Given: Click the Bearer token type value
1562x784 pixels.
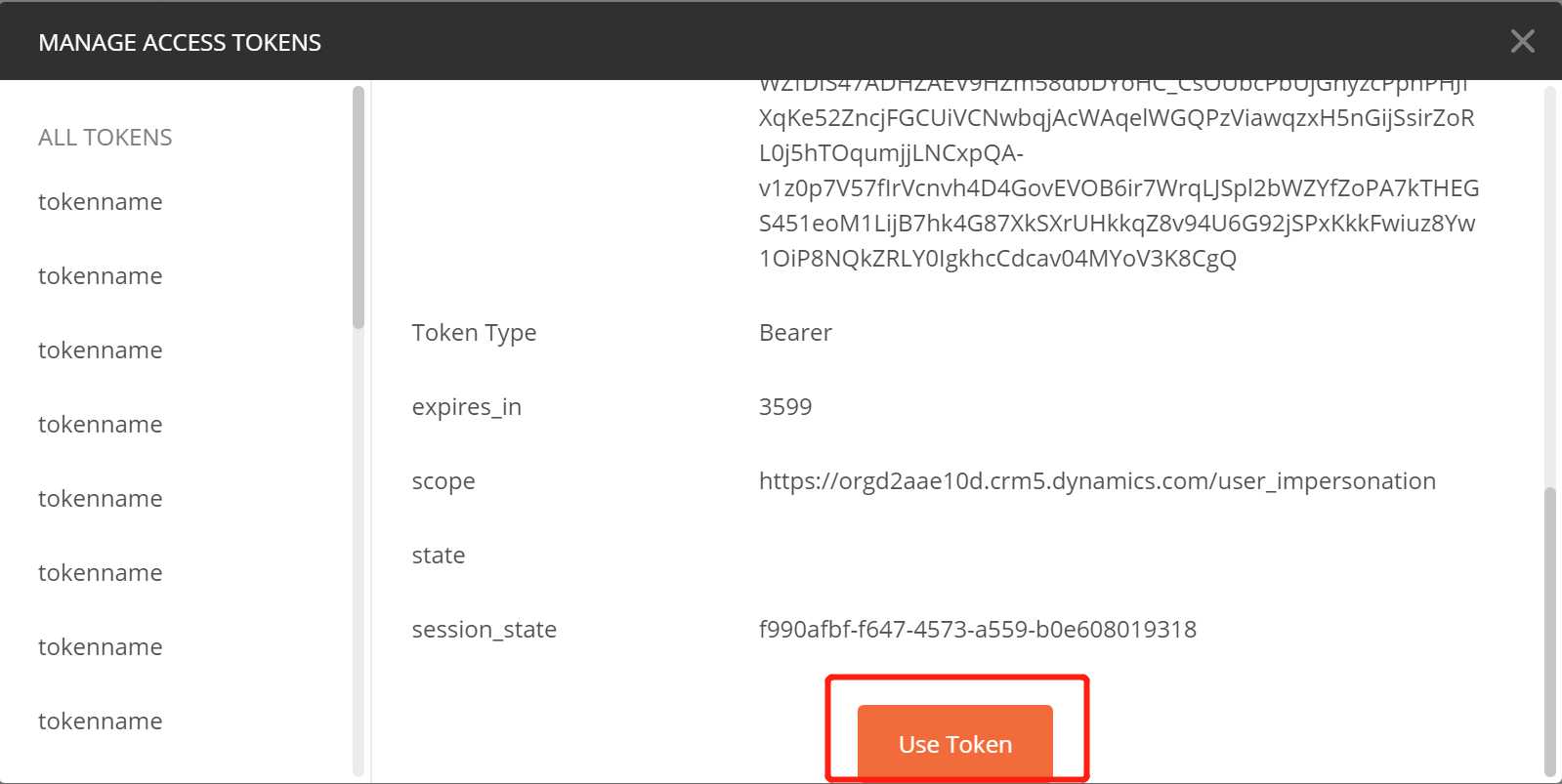Looking at the screenshot, I should click(795, 333).
